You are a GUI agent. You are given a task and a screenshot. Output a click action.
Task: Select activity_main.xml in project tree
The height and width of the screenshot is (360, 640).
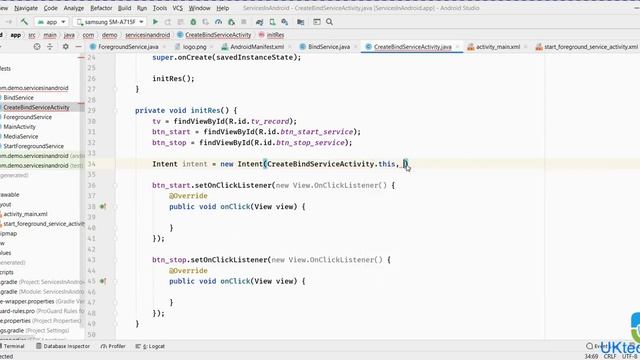(x=25, y=214)
